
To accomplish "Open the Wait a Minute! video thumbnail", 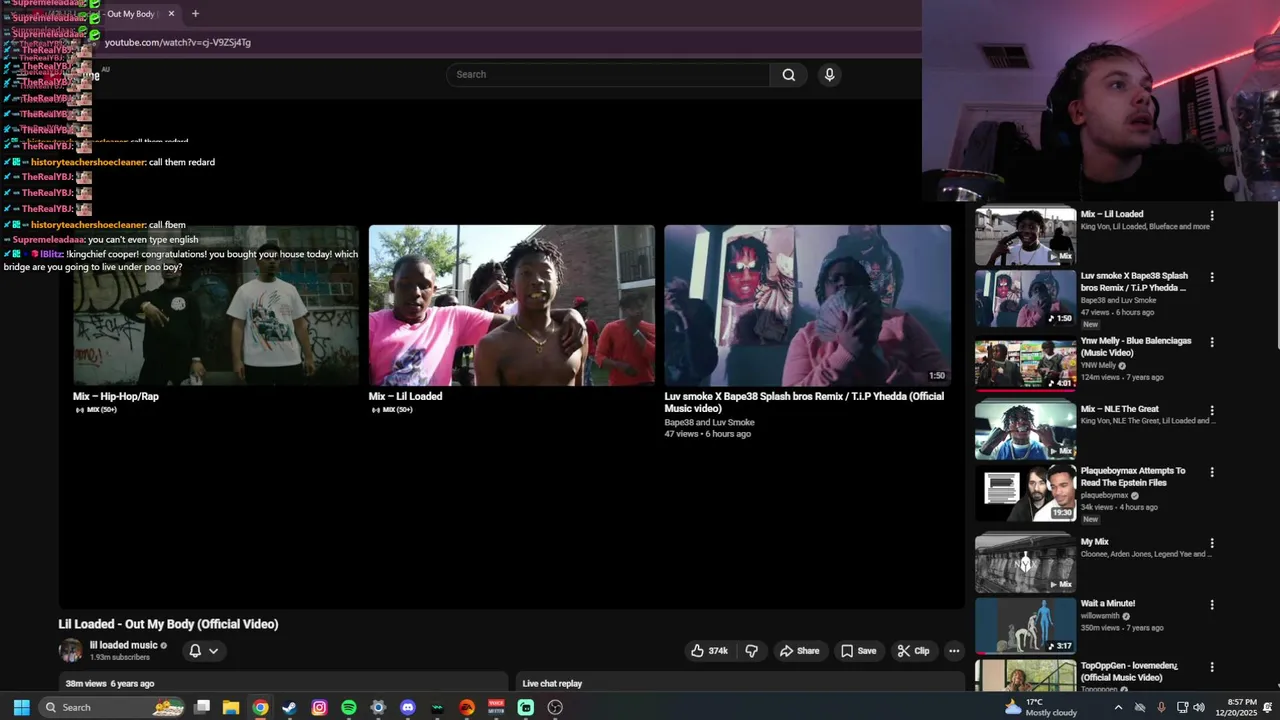I will click(x=1025, y=625).
